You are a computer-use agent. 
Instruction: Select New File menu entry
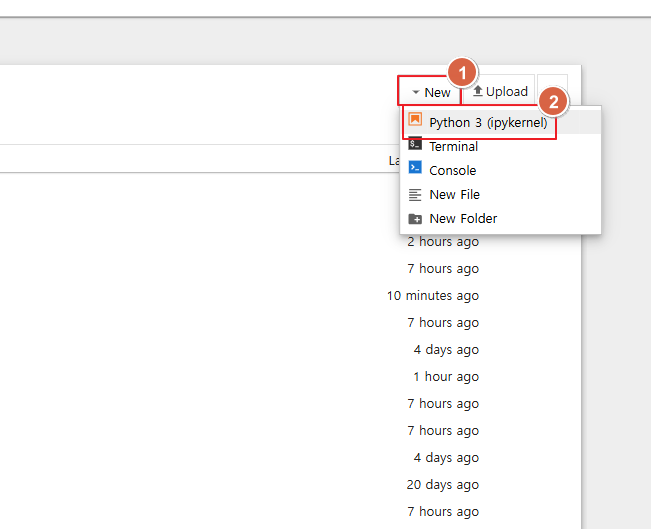click(x=500, y=194)
